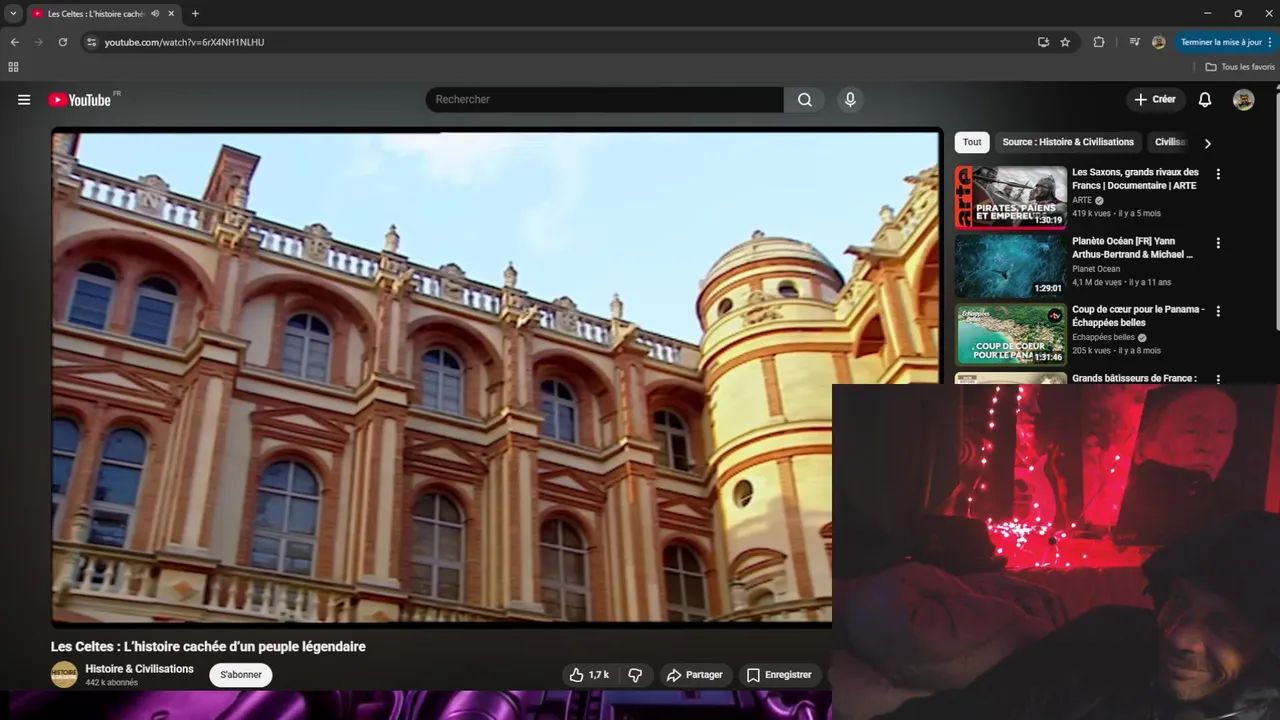Viewport: 1280px width, 720px height.
Task: Show more filter chips with right chevron
Action: point(1207,143)
